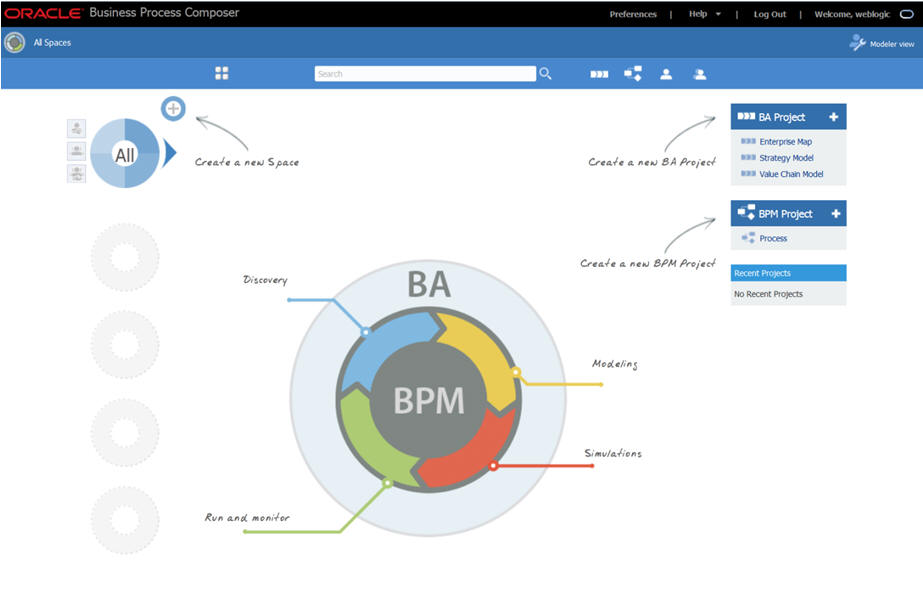The image size is (923, 591).
Task: Click the multiple users icon in toolbar
Action: click(699, 74)
